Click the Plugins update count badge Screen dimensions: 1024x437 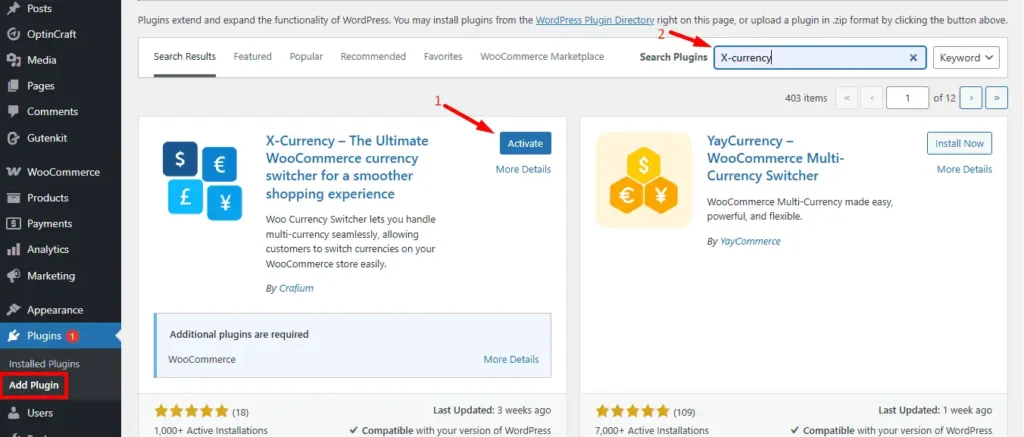(x=72, y=336)
